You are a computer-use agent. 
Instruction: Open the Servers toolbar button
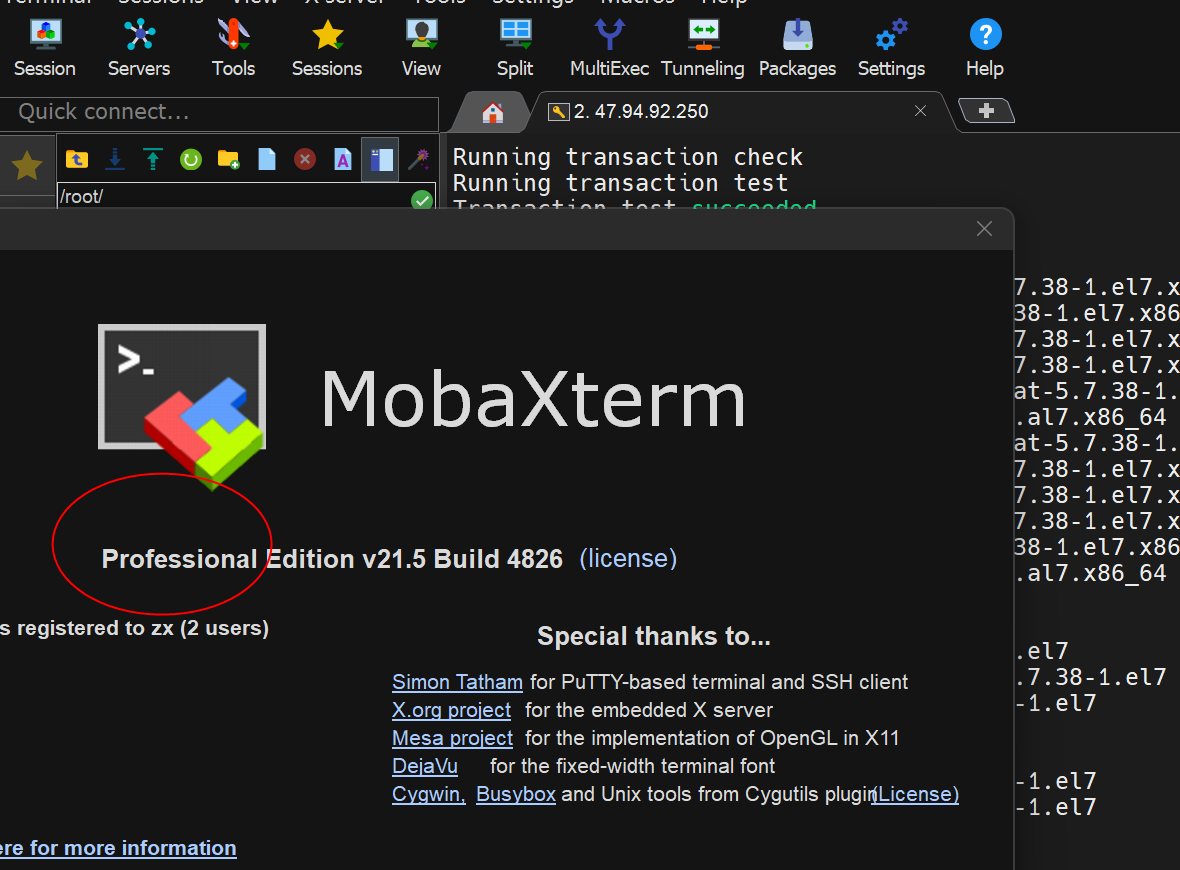(x=139, y=48)
